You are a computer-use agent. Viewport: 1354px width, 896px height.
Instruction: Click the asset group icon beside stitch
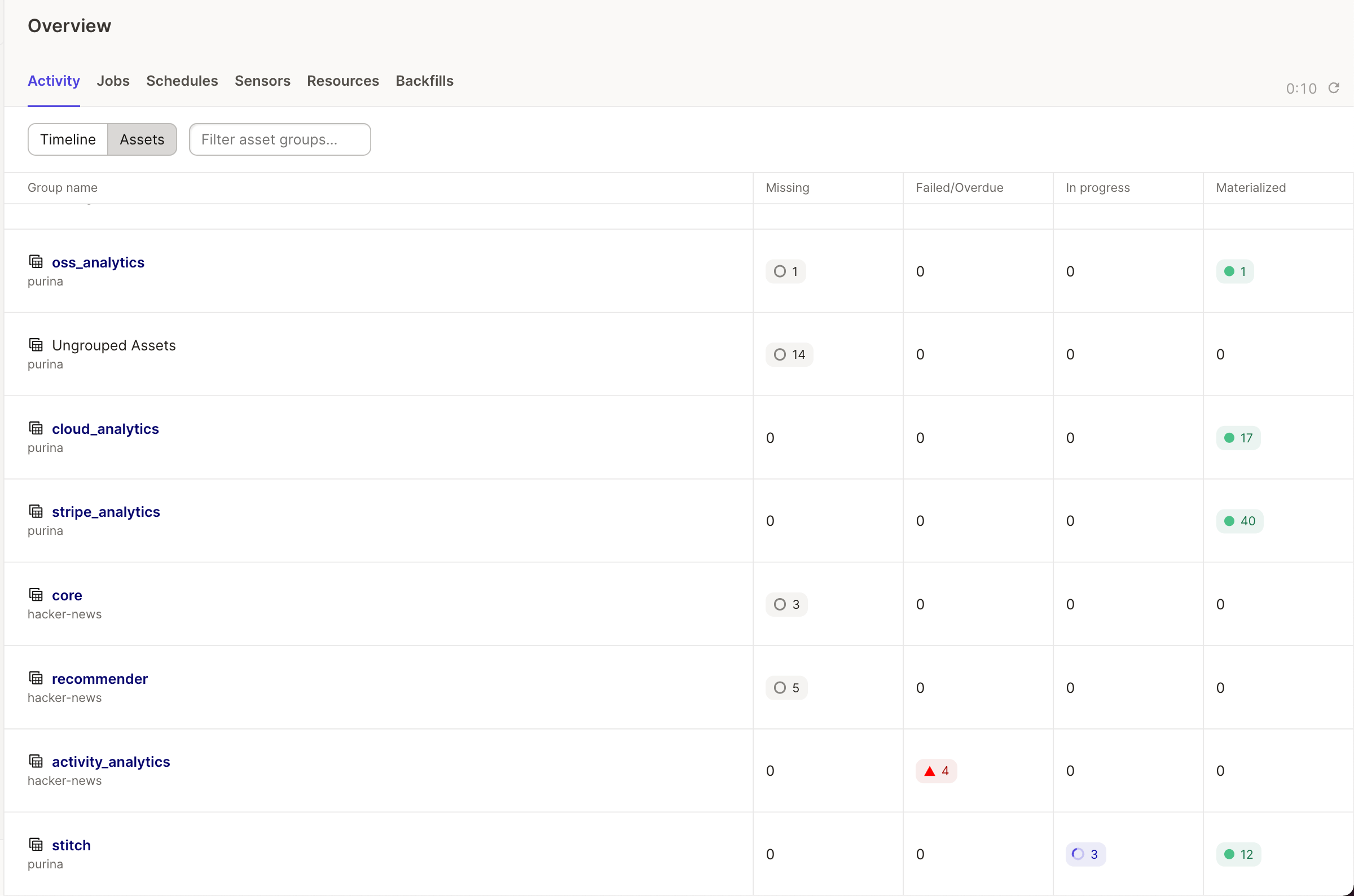click(x=36, y=844)
